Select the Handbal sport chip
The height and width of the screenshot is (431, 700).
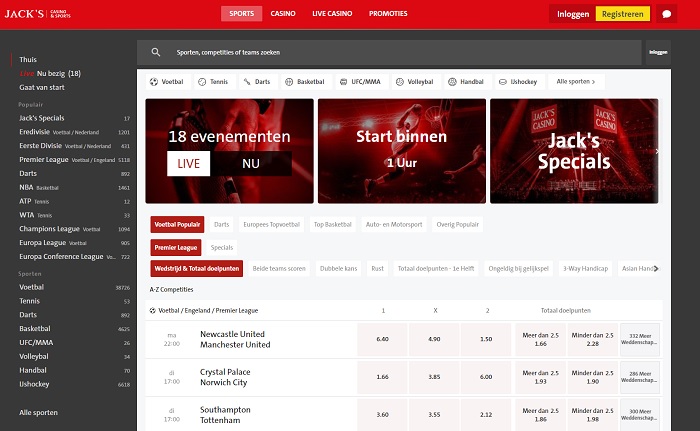coord(467,82)
